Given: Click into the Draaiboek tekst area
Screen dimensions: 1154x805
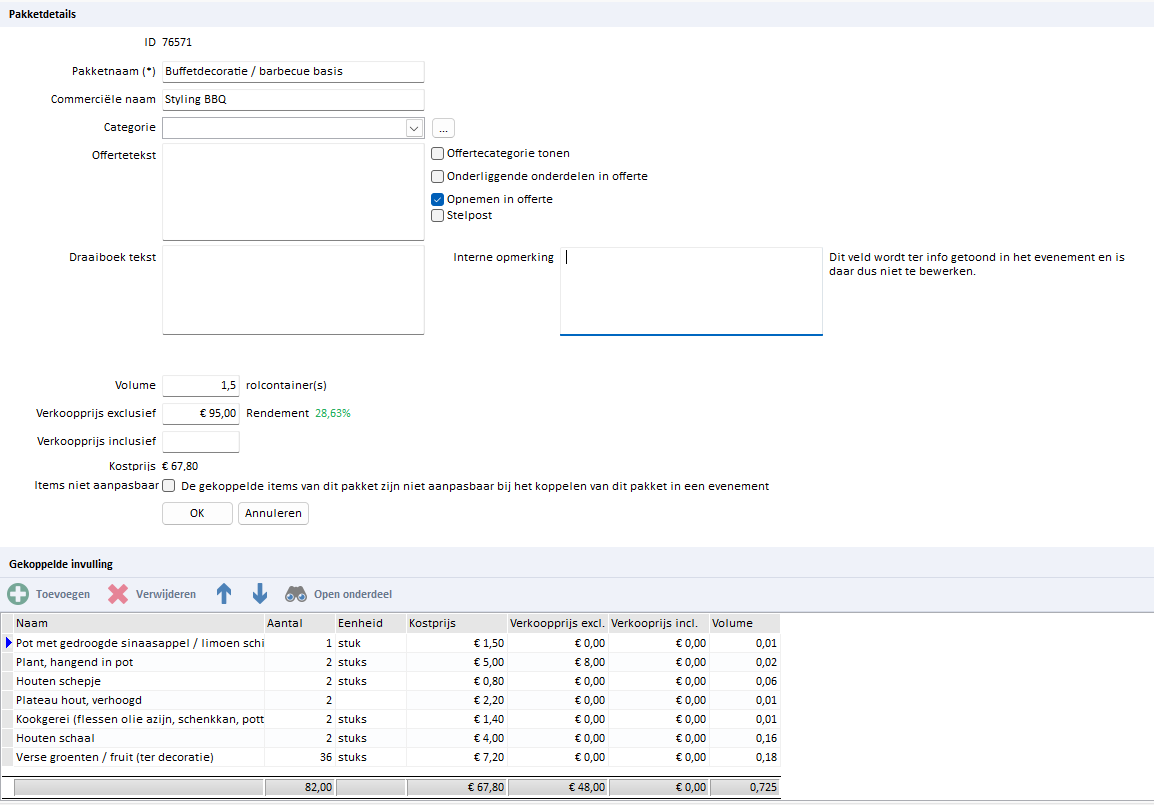Looking at the screenshot, I should [293, 290].
